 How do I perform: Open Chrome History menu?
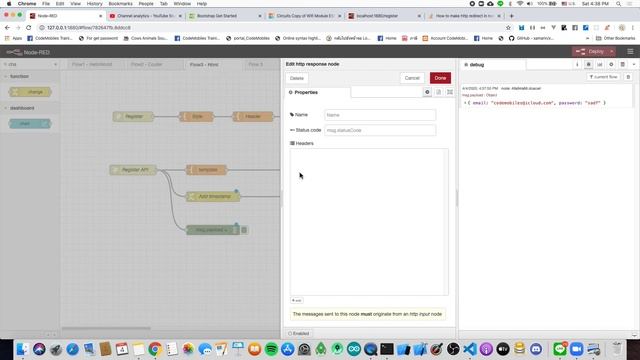coord(94,4)
